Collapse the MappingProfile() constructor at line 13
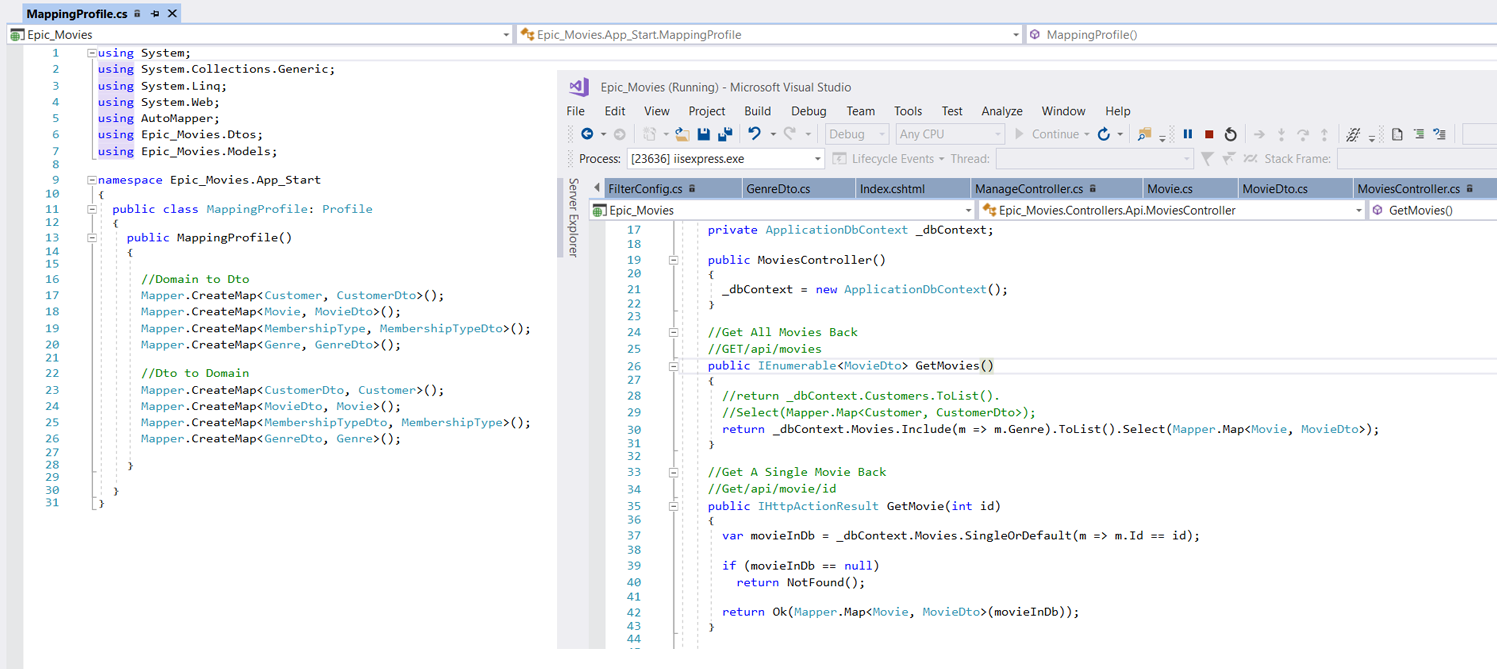 pyautogui.click(x=92, y=238)
